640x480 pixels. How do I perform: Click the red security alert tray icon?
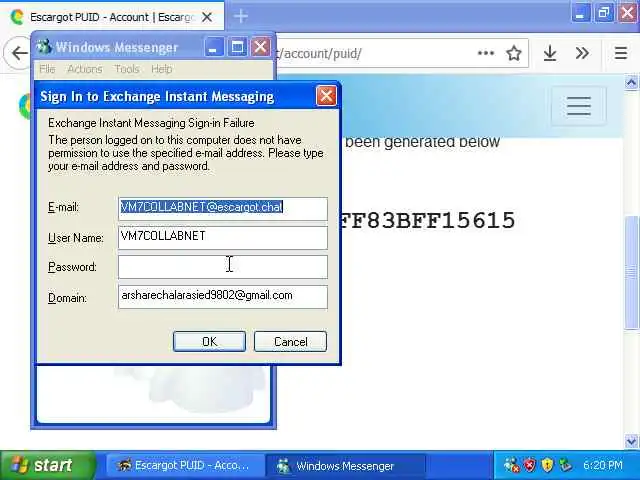(529, 465)
